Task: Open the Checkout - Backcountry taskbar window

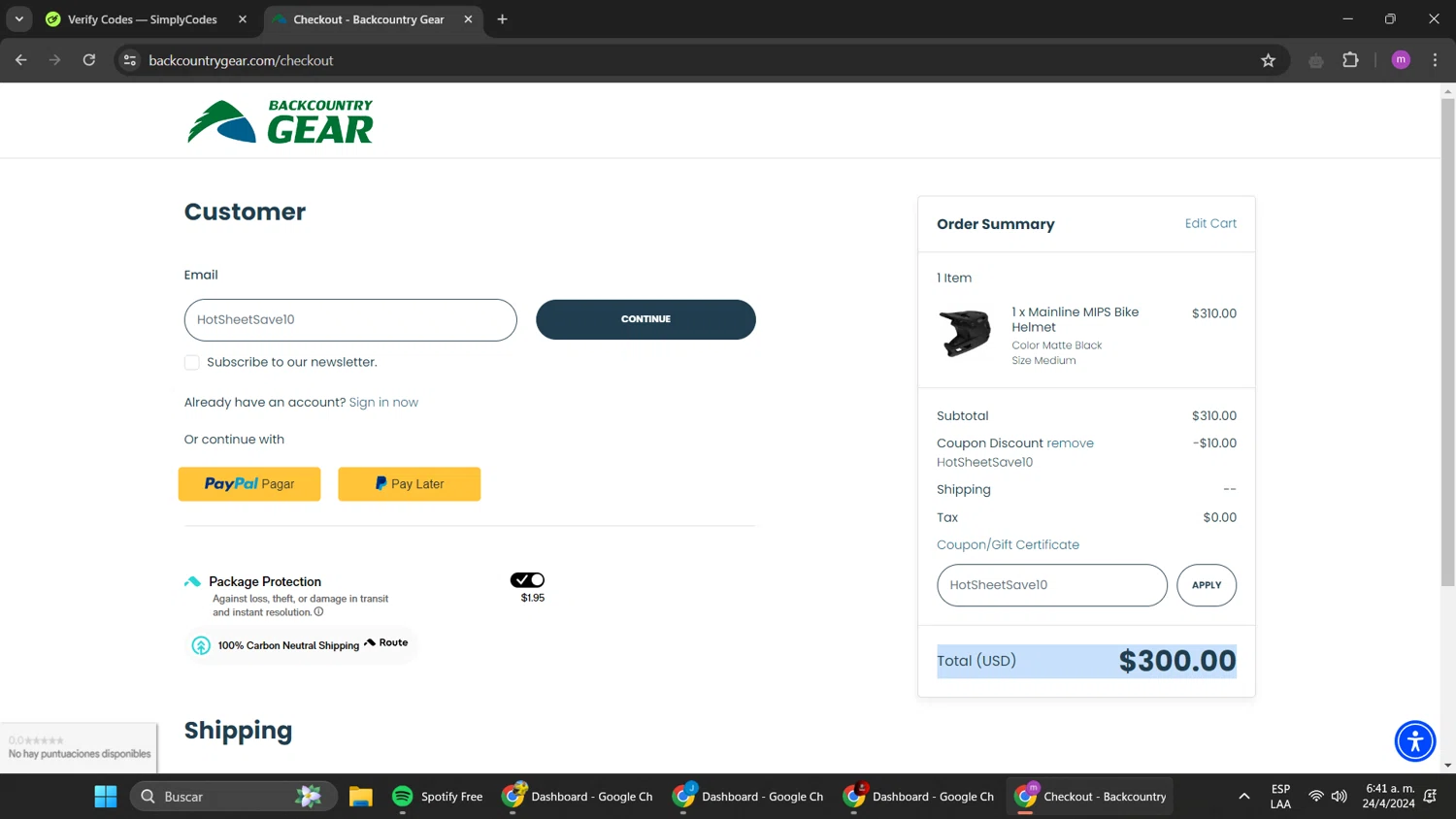Action: tap(1090, 797)
